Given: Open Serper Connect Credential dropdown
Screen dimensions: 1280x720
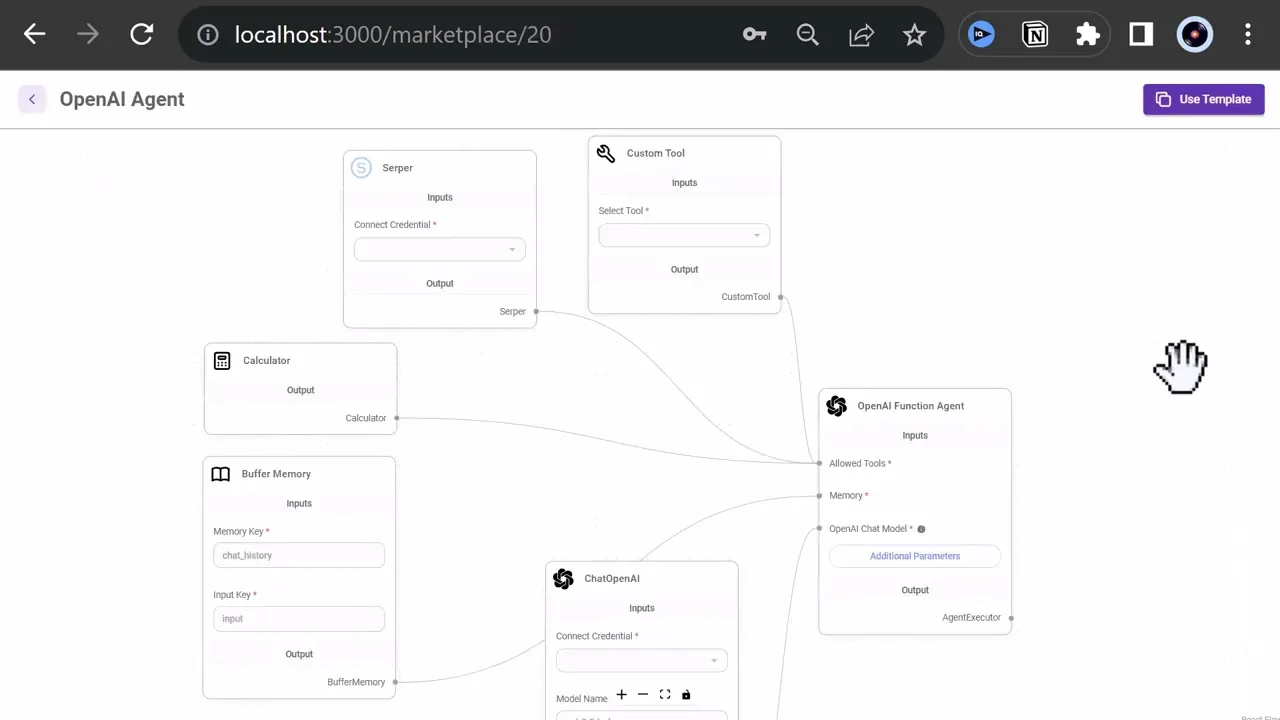Looking at the screenshot, I should click(440, 249).
